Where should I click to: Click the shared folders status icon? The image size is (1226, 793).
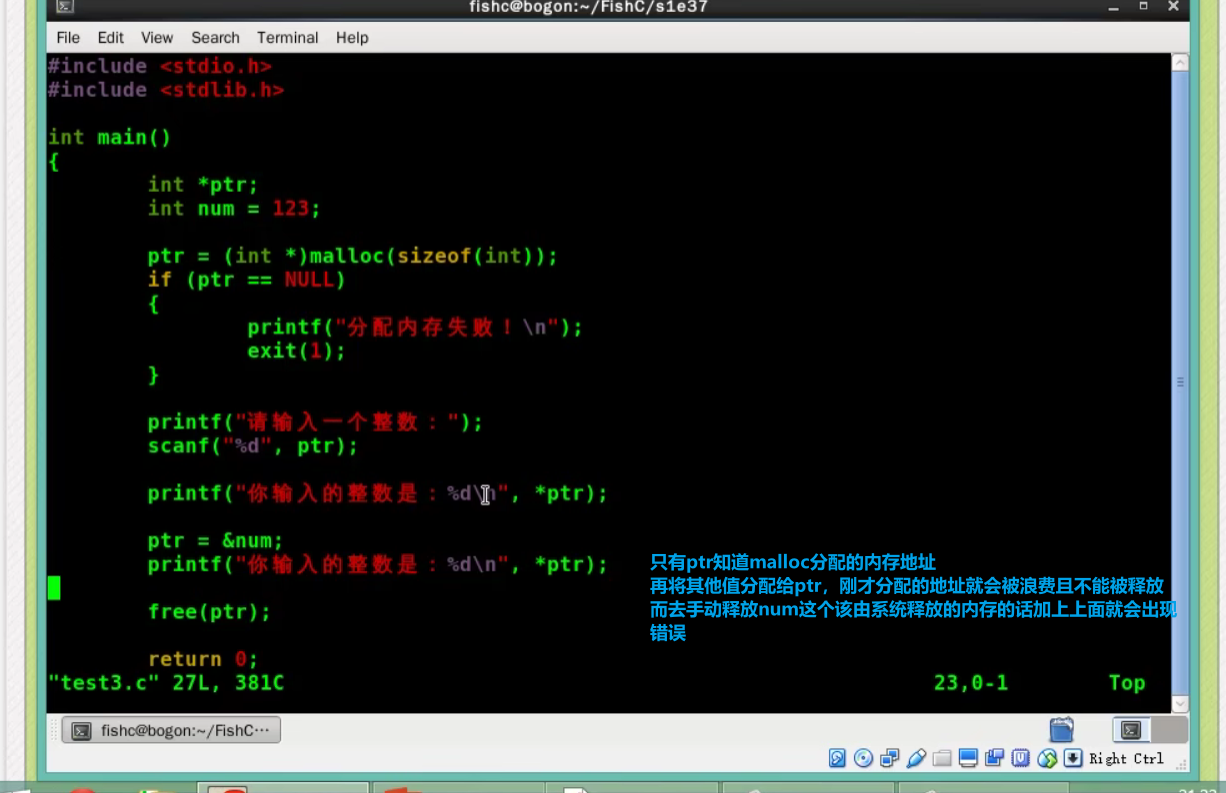[x=942, y=758]
